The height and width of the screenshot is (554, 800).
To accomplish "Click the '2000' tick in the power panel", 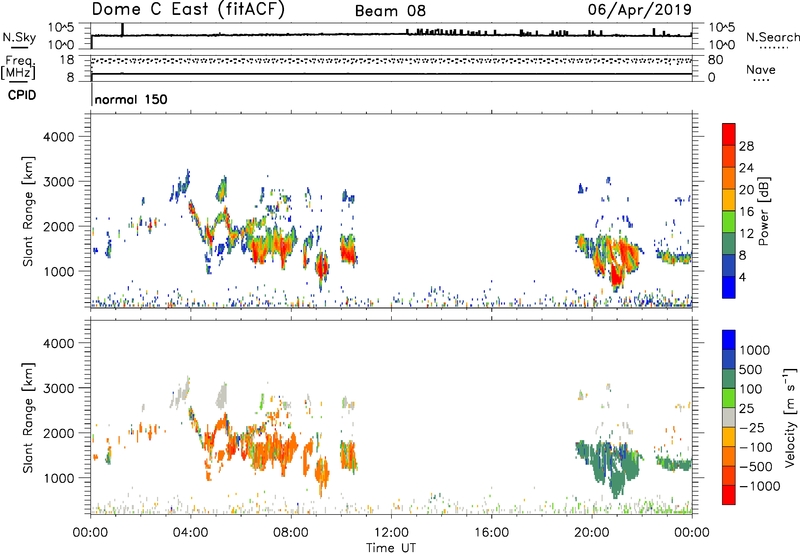I will (59, 226).
